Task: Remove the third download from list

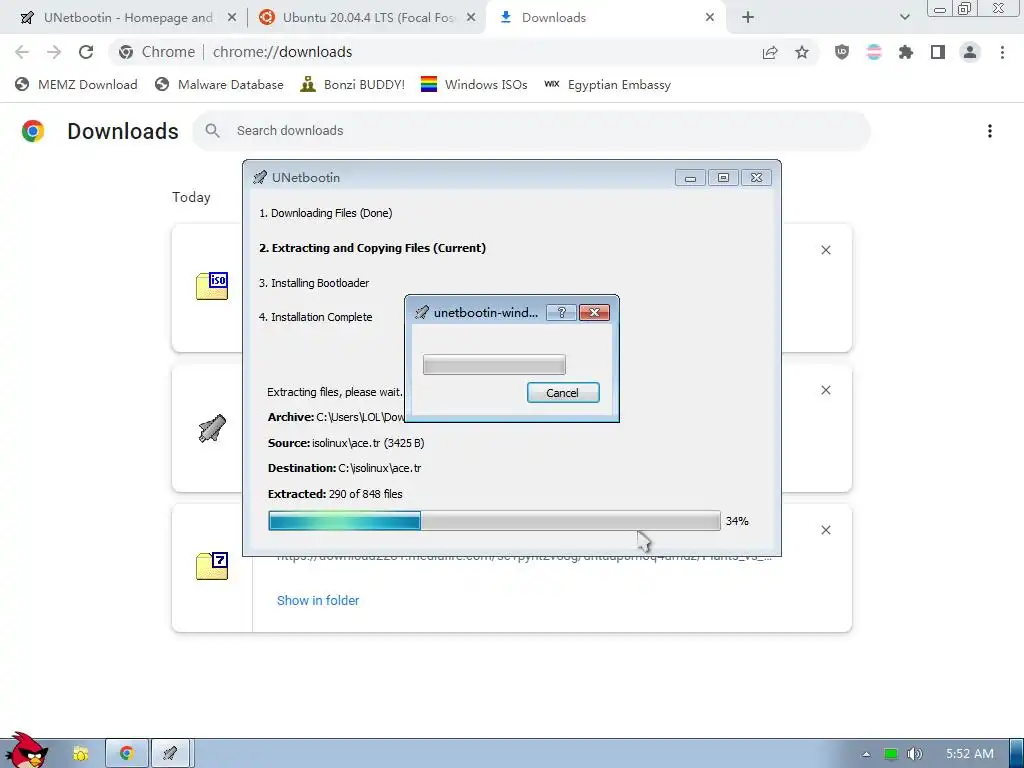Action: click(x=825, y=530)
